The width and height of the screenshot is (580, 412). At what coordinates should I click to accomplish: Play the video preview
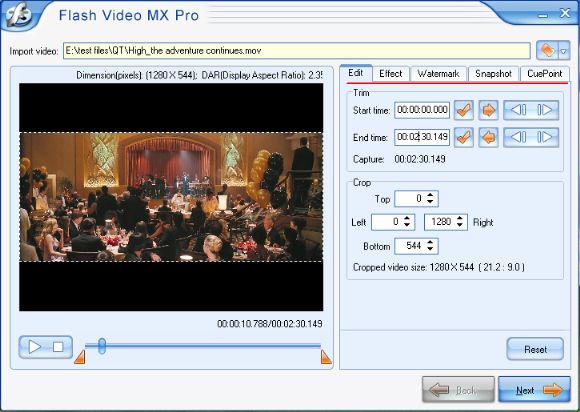pyautogui.click(x=34, y=347)
